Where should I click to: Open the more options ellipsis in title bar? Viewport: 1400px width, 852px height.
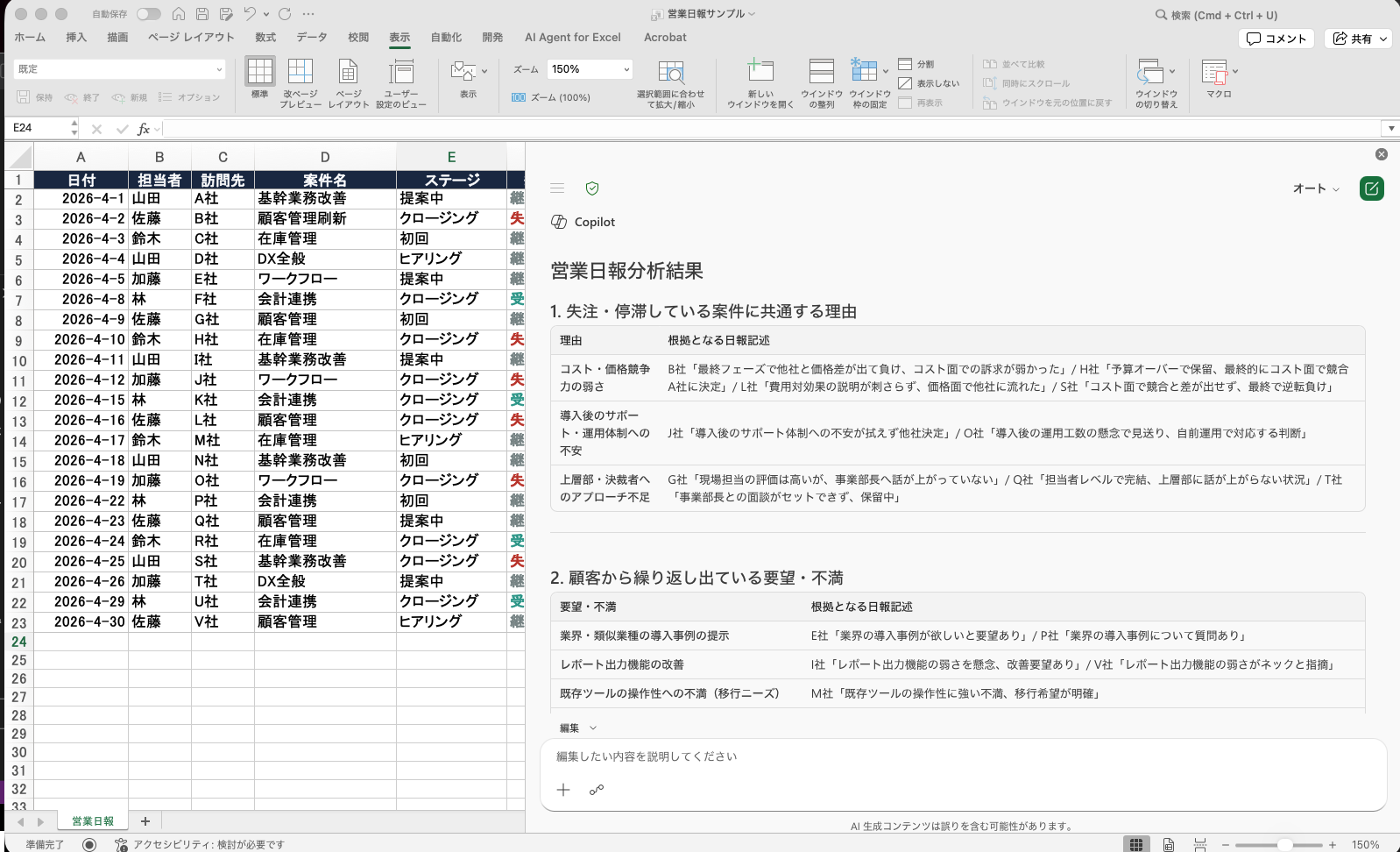tap(308, 14)
